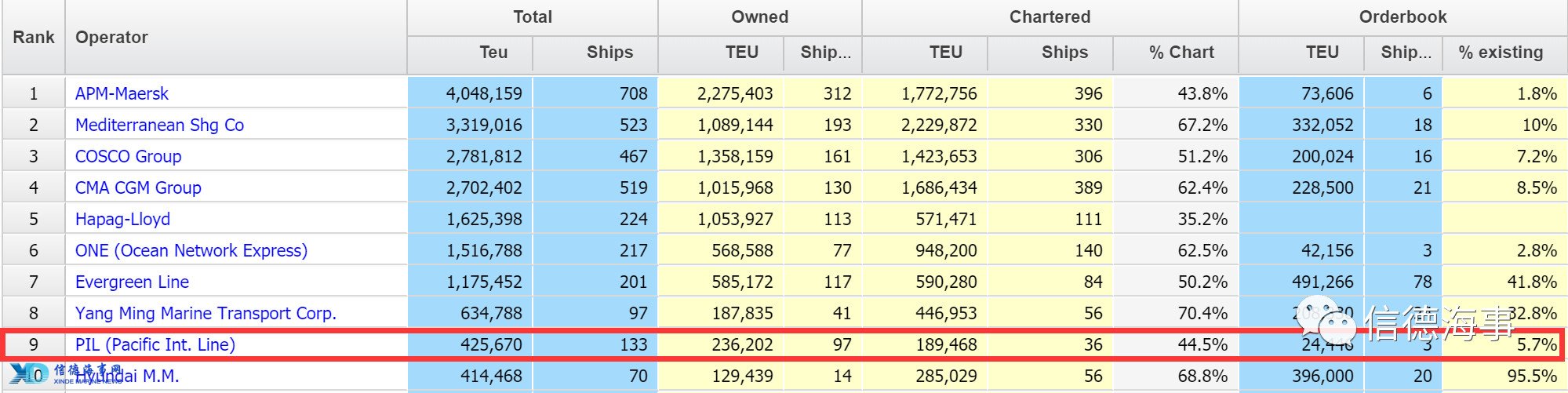Select the PIL (Pacific Int. Line) link
Screen dimensions: 1568x393
pyautogui.click(x=155, y=344)
